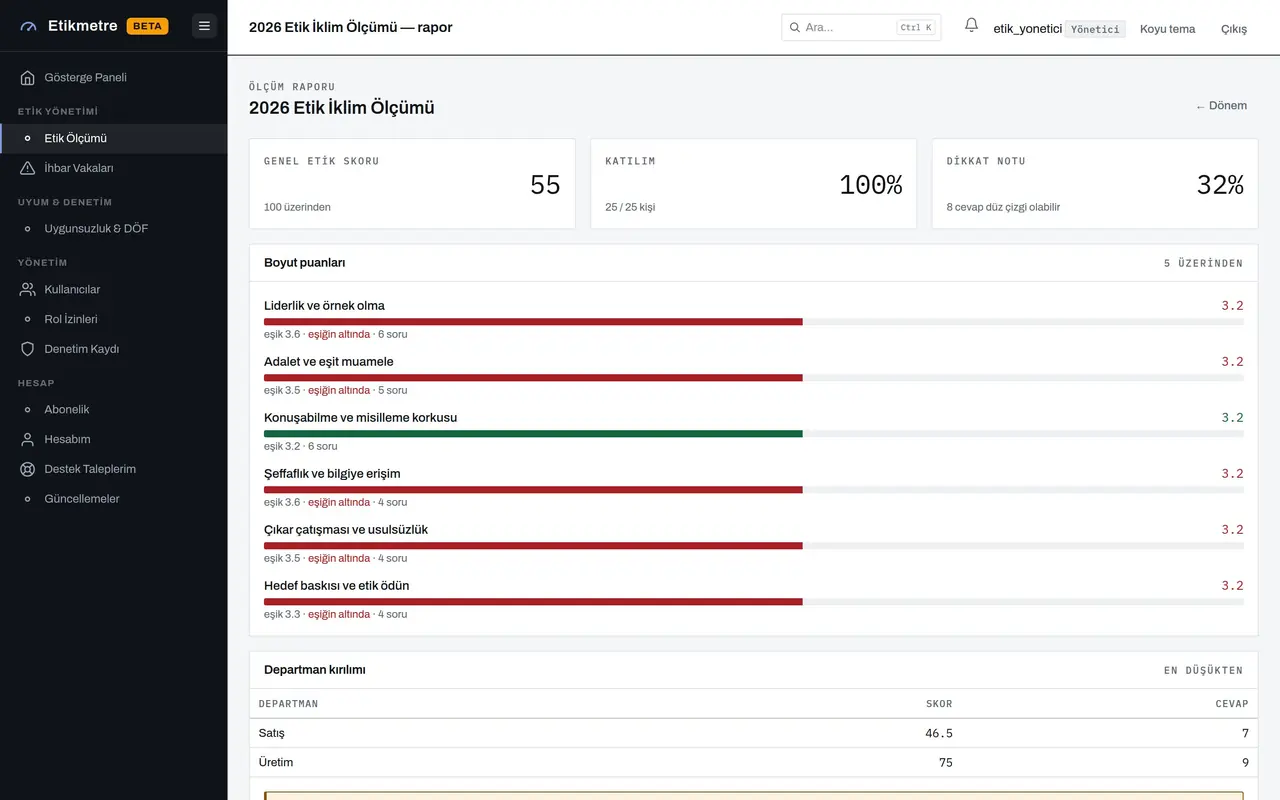The image size is (1280, 800).
Task: Click the SKOR column header
Action: click(x=939, y=704)
